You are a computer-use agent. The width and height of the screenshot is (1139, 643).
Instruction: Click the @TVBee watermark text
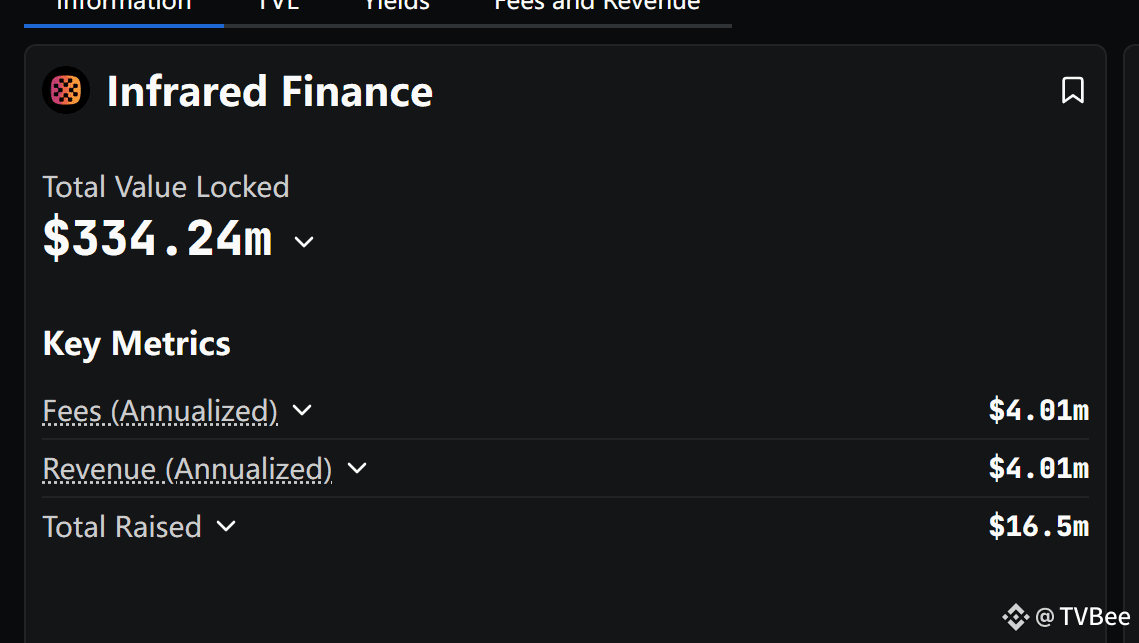(1082, 617)
